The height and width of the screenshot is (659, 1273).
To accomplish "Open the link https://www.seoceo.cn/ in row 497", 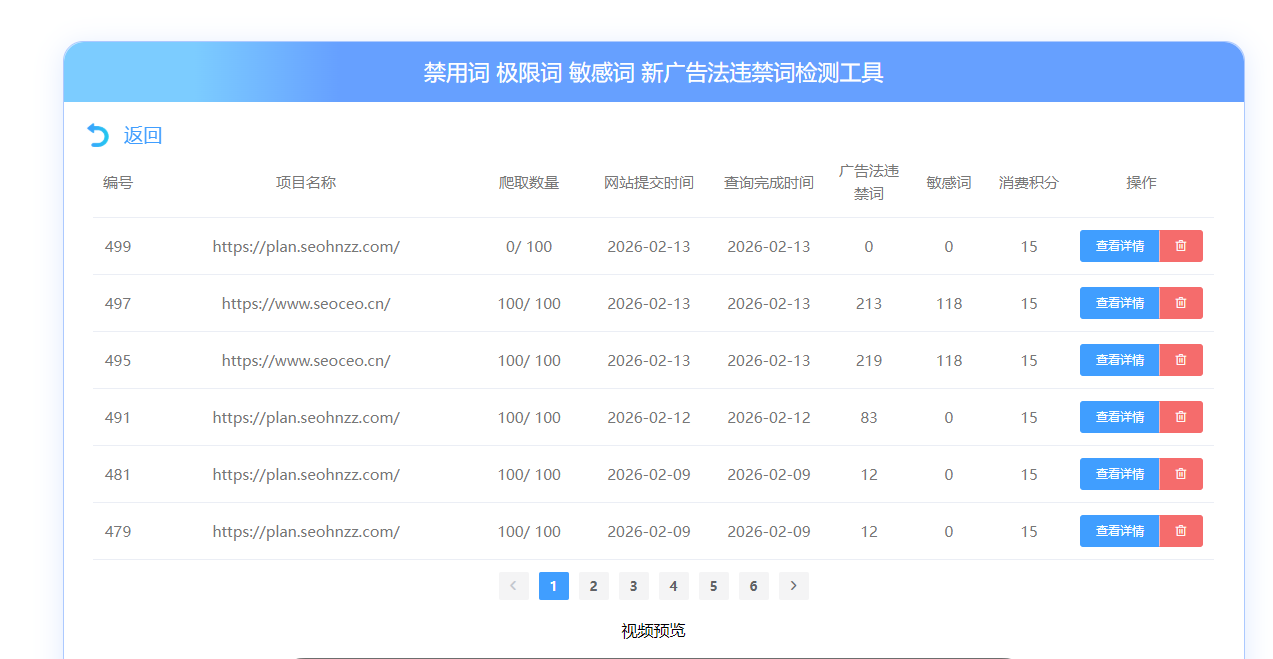I will (x=305, y=302).
